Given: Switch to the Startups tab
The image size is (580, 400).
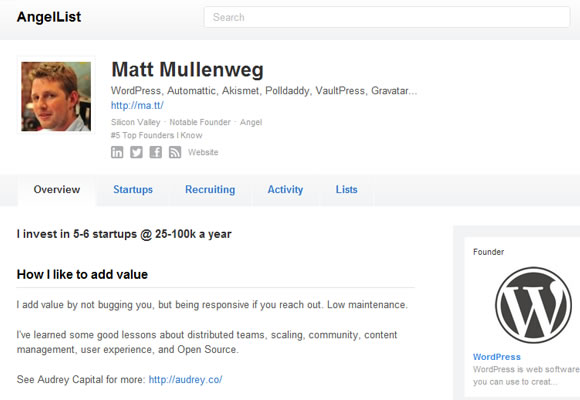Looking at the screenshot, I should (133, 189).
